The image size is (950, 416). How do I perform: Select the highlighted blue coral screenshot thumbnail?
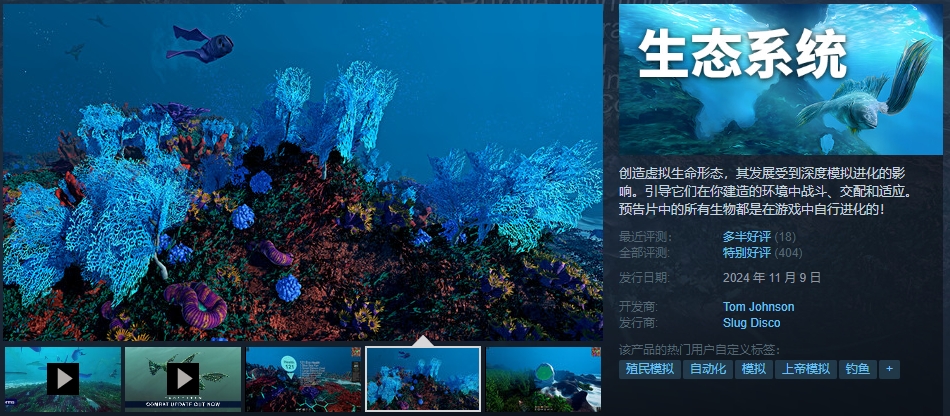coord(423,379)
